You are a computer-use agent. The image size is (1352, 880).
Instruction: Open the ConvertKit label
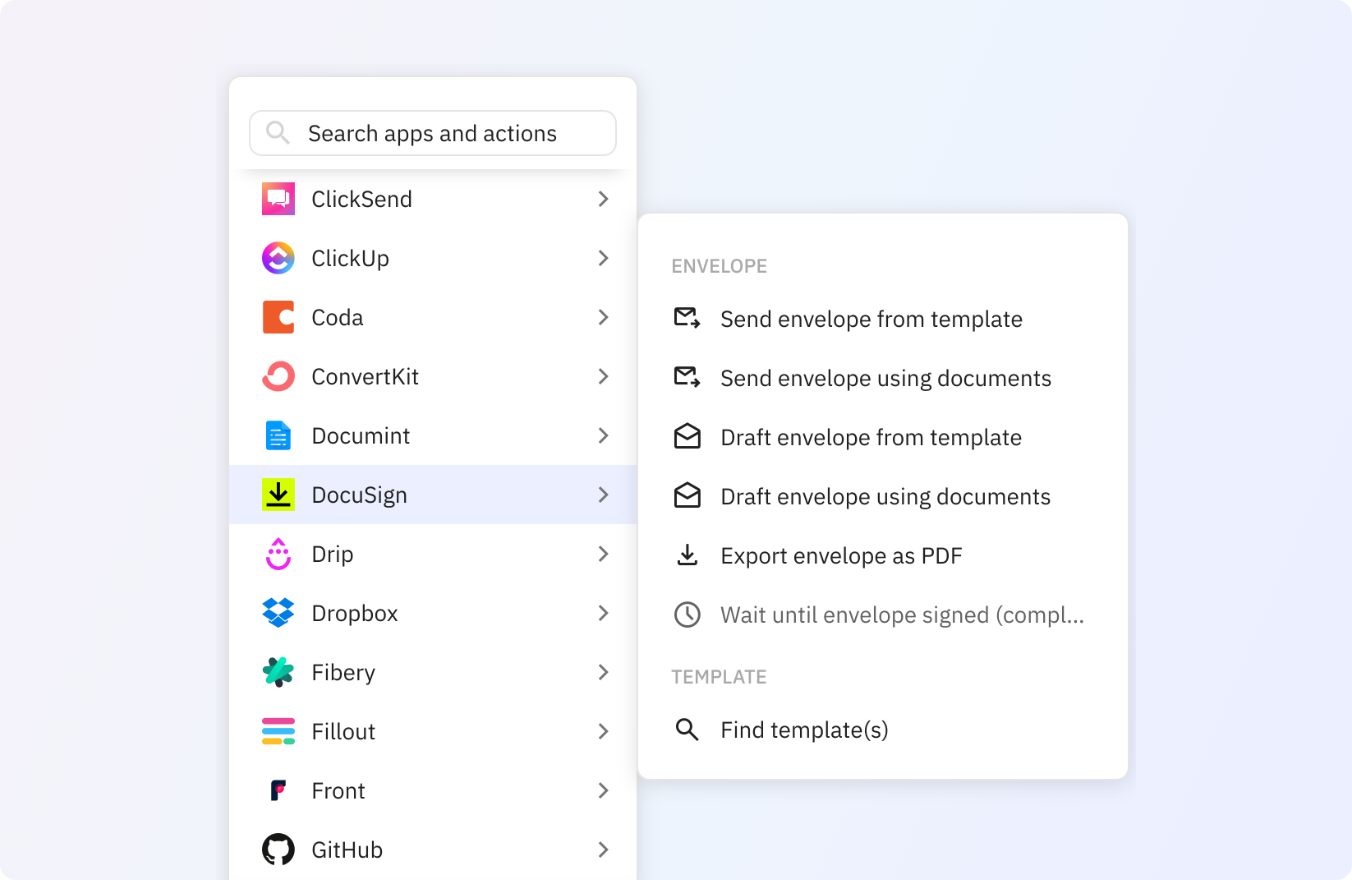tap(365, 376)
